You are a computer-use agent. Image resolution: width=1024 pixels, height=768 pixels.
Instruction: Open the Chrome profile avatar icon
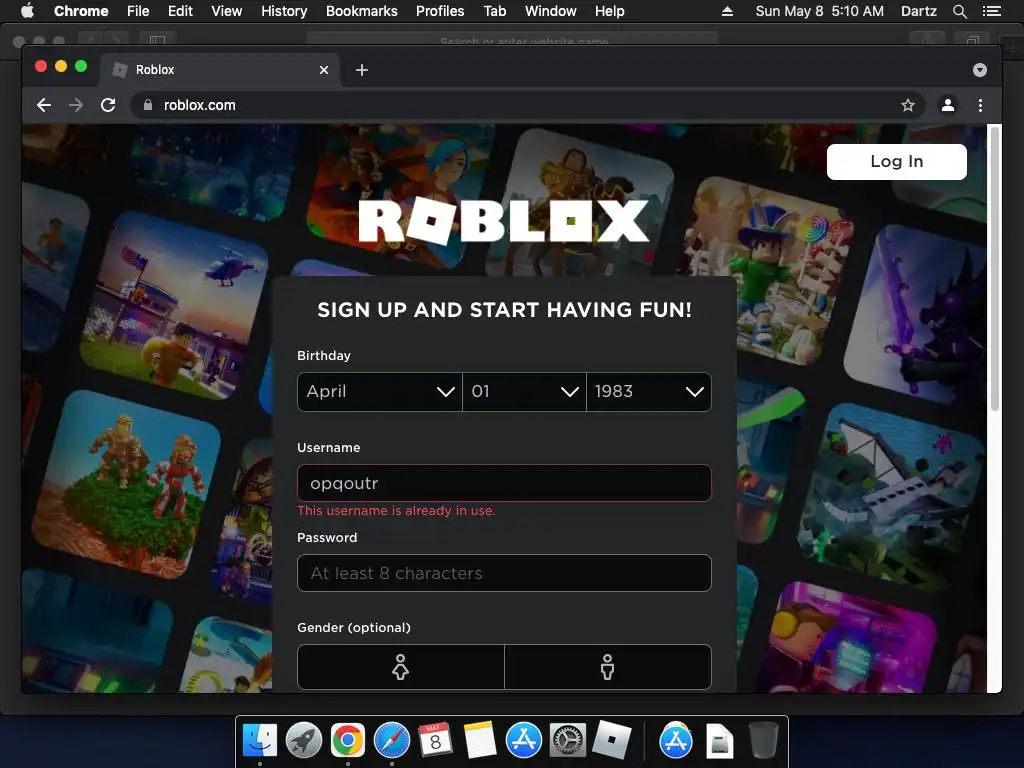point(948,105)
